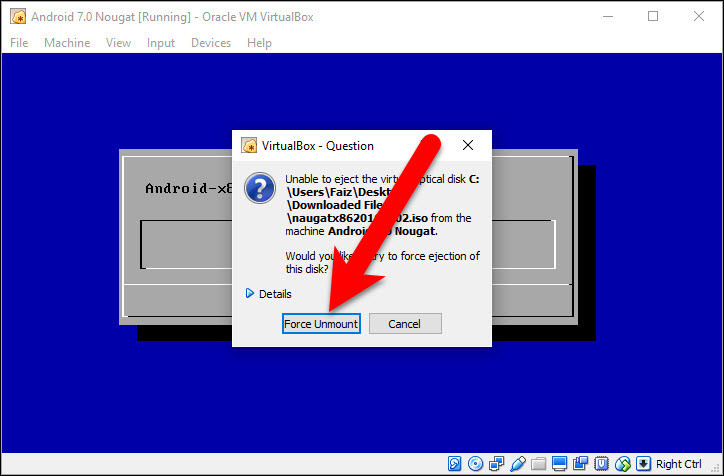Viewport: 724px width, 476px height.
Task: Click the video capture status icon
Action: coord(580,464)
